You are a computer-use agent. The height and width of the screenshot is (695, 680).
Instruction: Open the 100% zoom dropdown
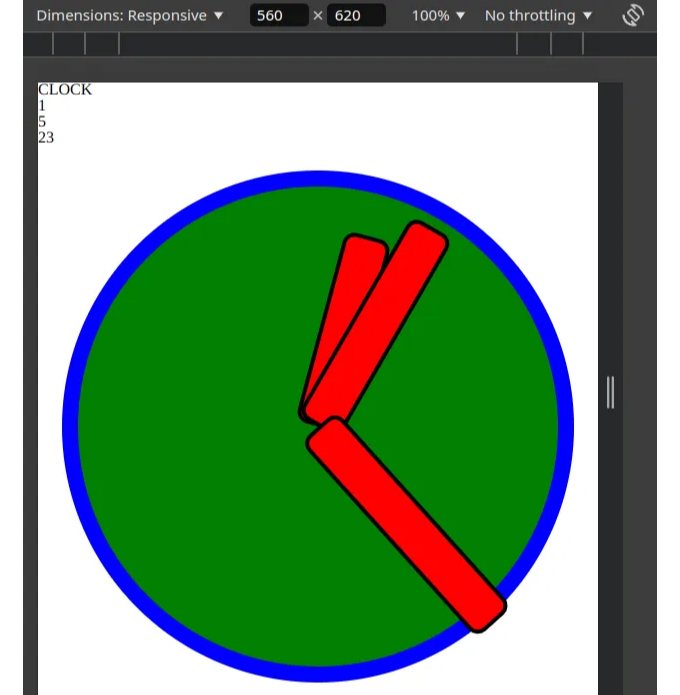(438, 16)
